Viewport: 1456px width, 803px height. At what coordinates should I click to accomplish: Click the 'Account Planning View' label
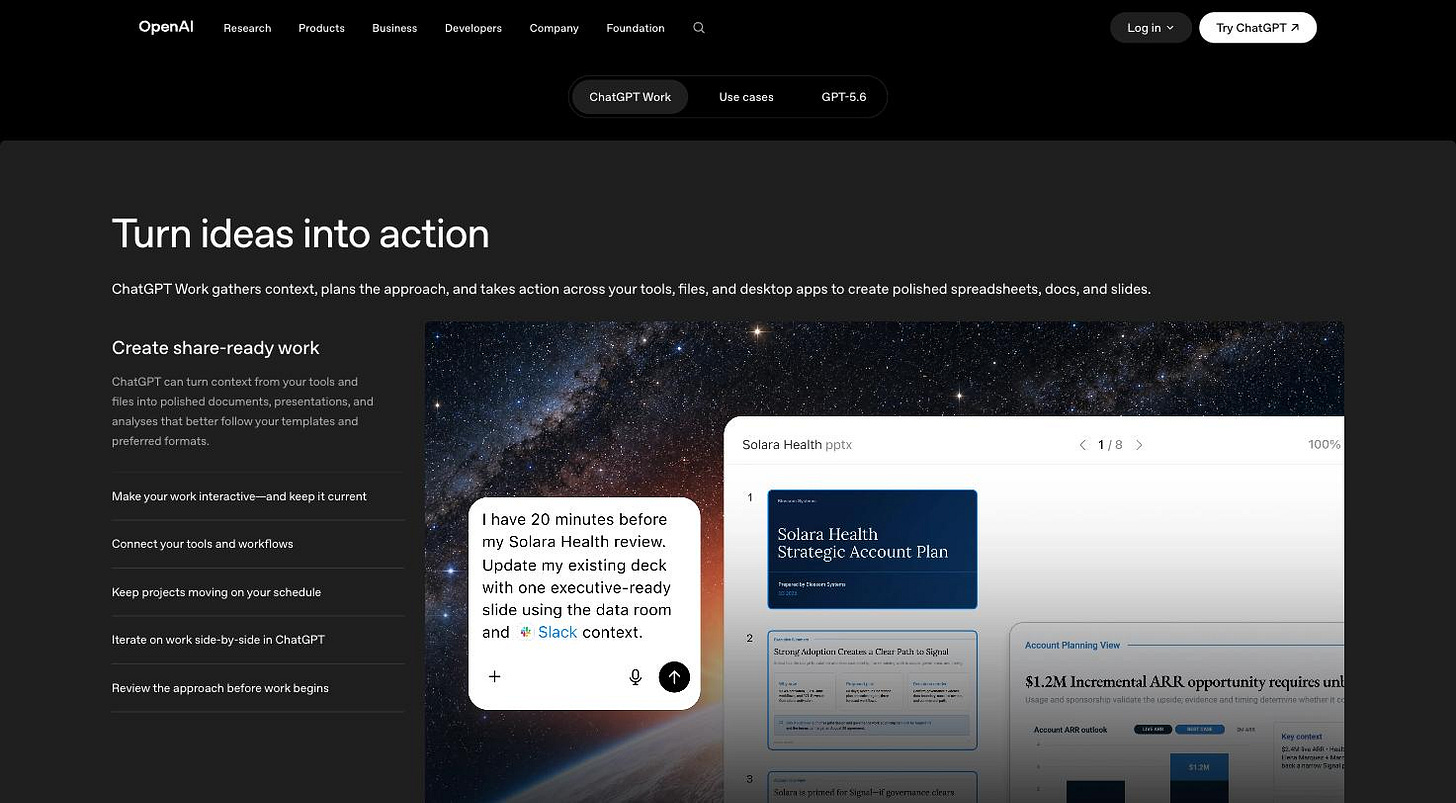(1072, 645)
